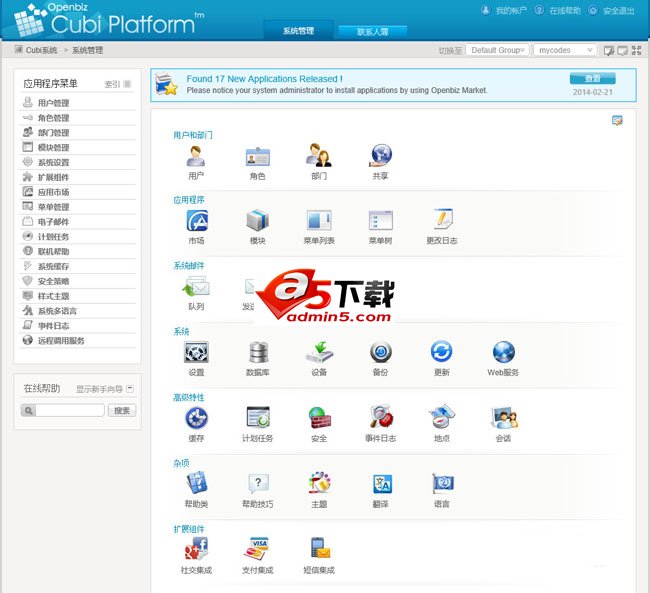Open the 社交集成 social integration icon
Screen dimensions: 650x593
196,549
